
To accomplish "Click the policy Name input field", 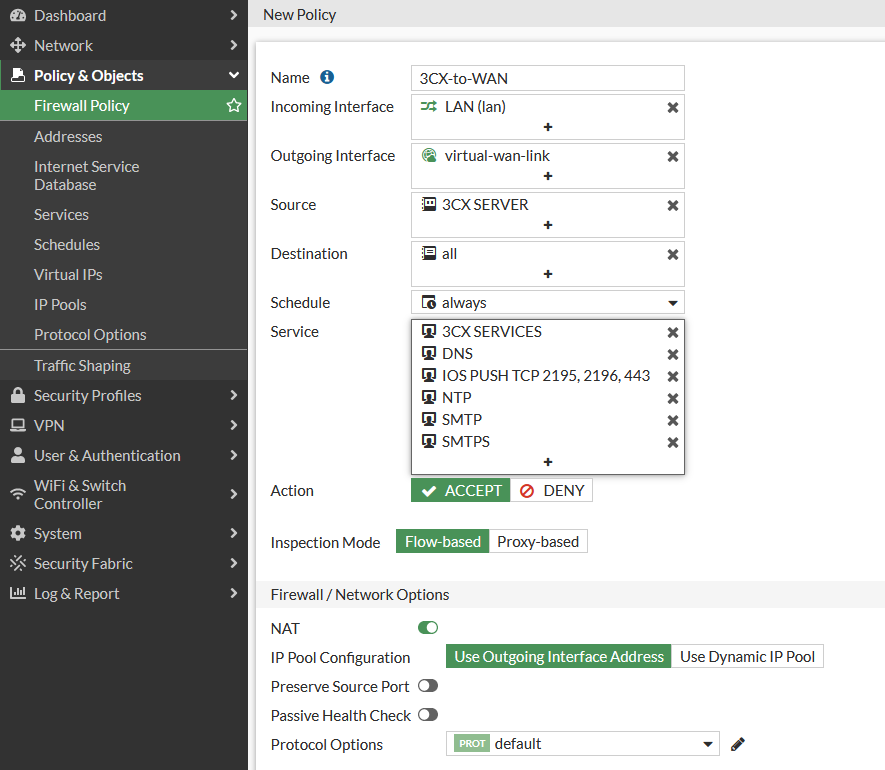I will (x=548, y=79).
